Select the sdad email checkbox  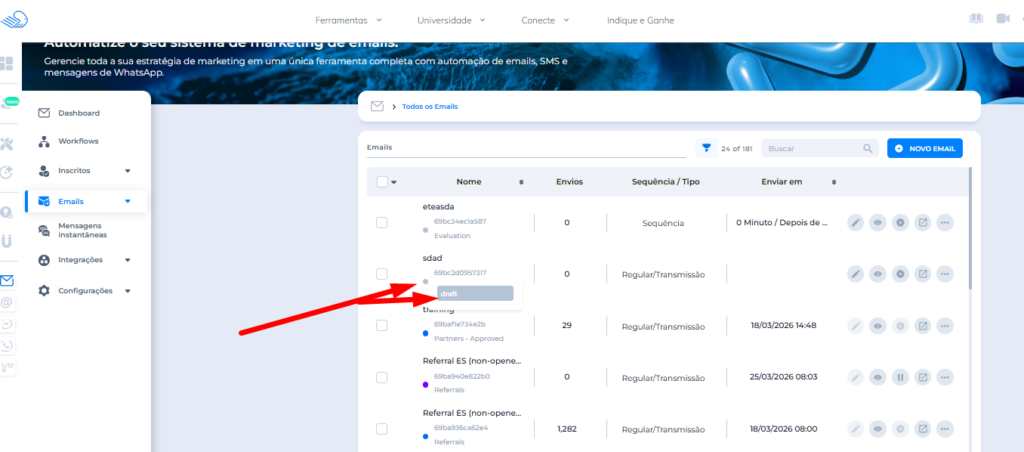pyautogui.click(x=382, y=273)
